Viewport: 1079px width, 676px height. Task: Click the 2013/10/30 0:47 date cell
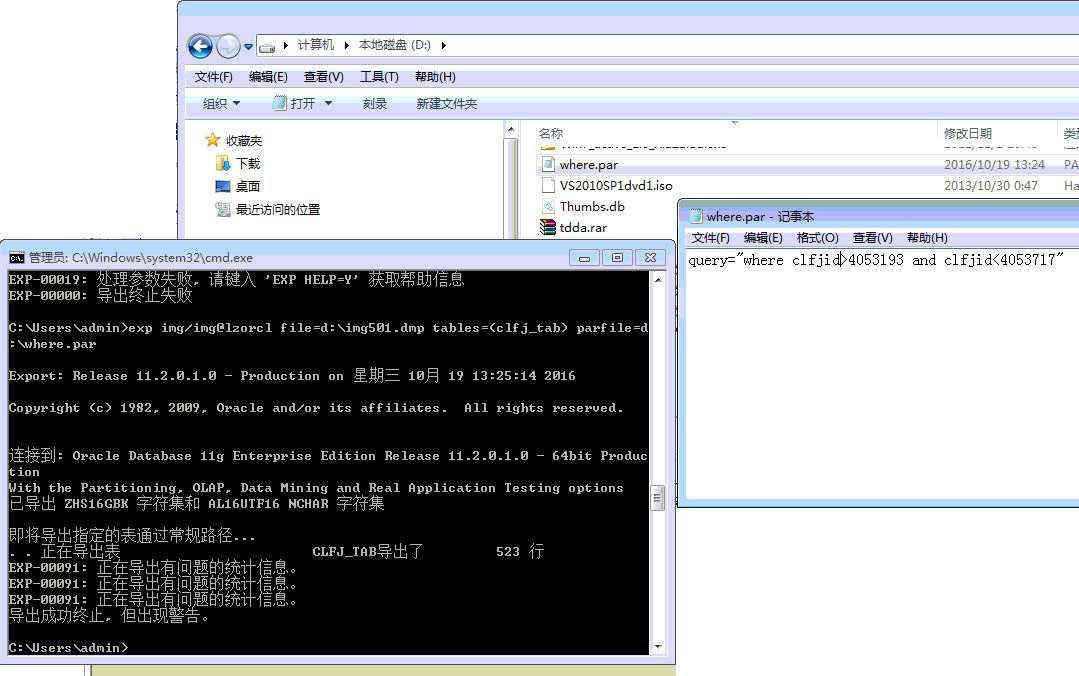990,186
